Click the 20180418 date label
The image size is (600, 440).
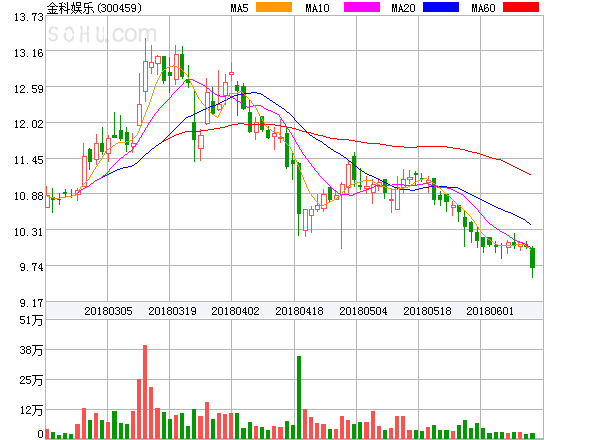click(x=299, y=311)
